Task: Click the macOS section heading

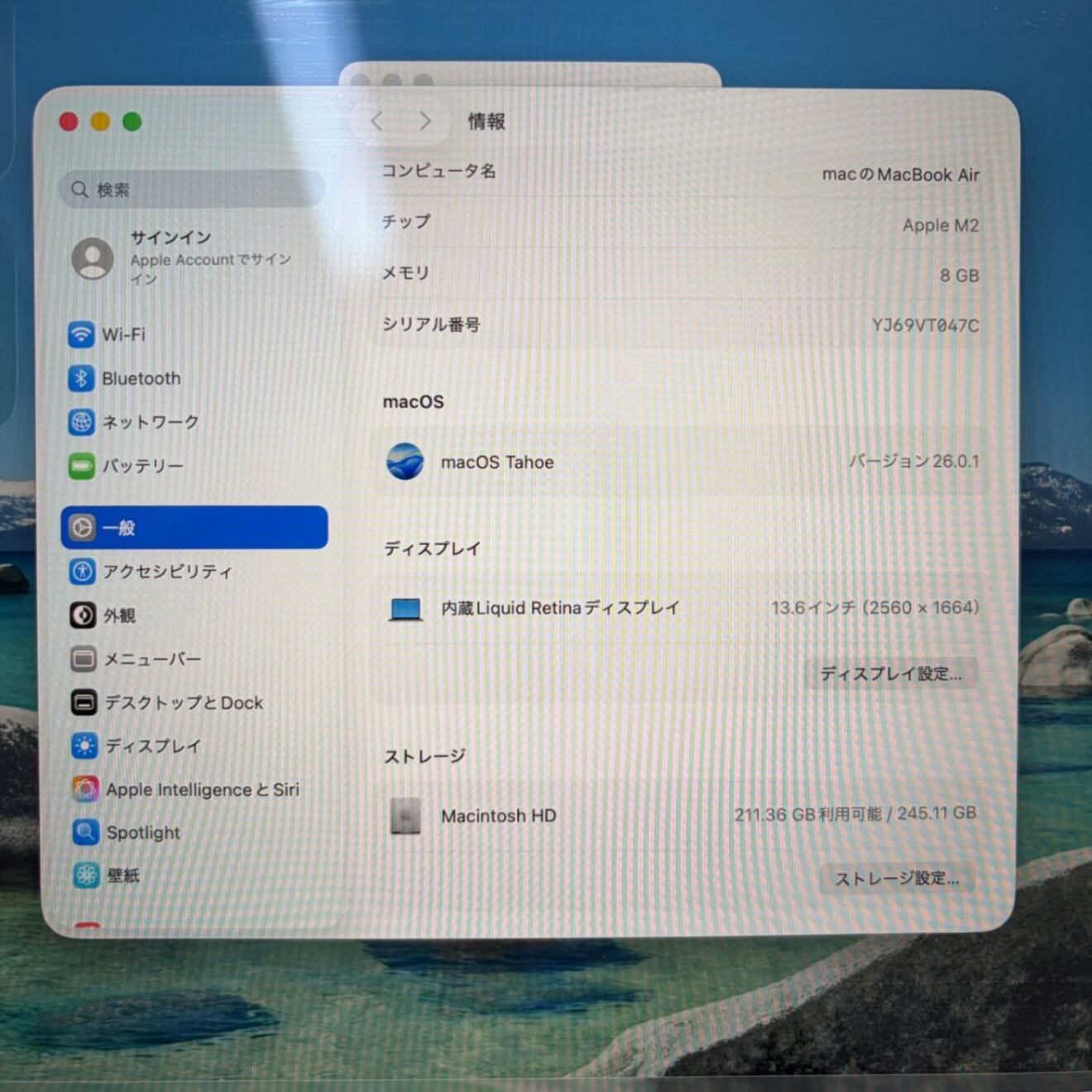Action: click(x=414, y=402)
